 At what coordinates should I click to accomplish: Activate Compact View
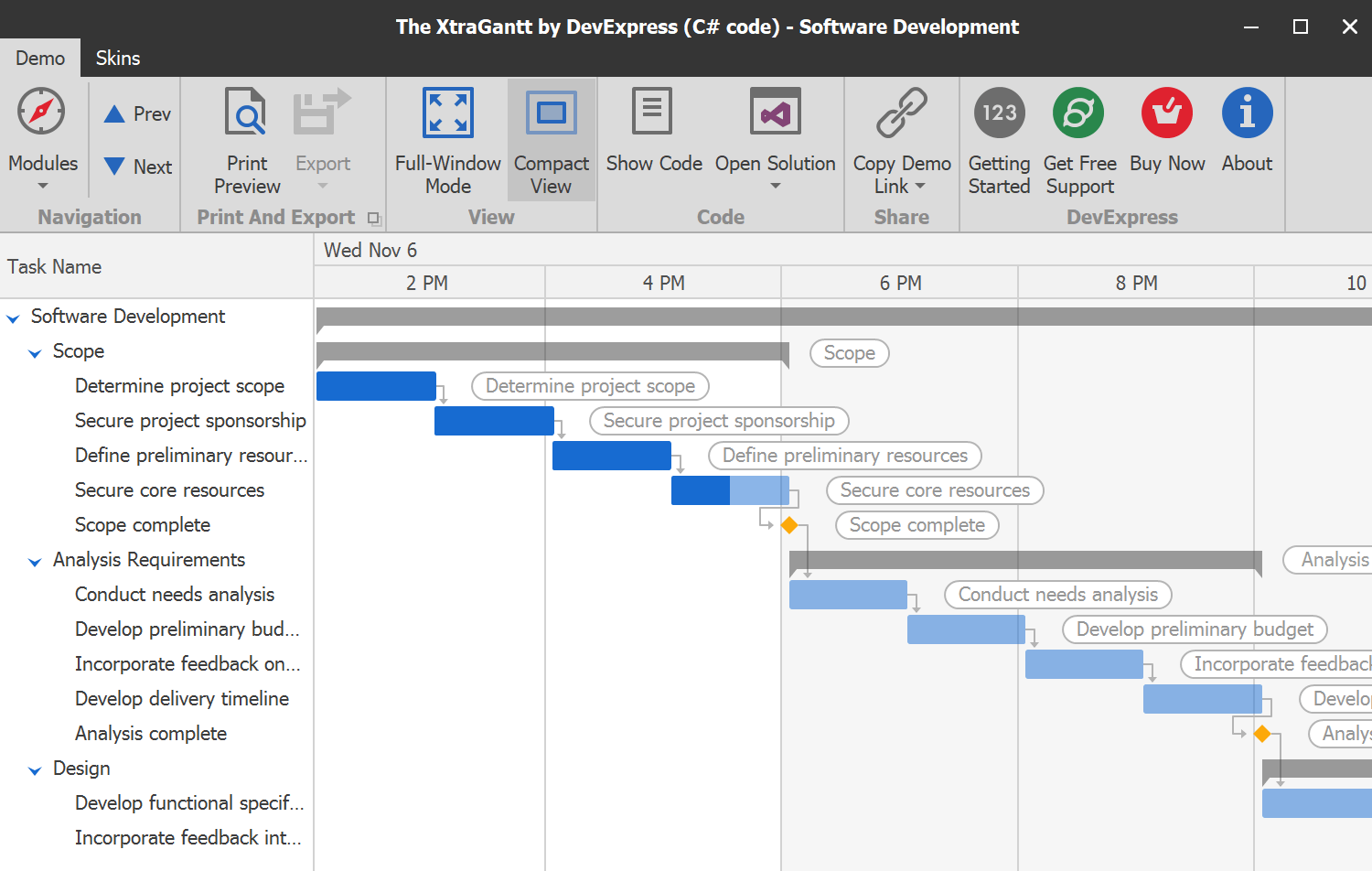pos(551,112)
